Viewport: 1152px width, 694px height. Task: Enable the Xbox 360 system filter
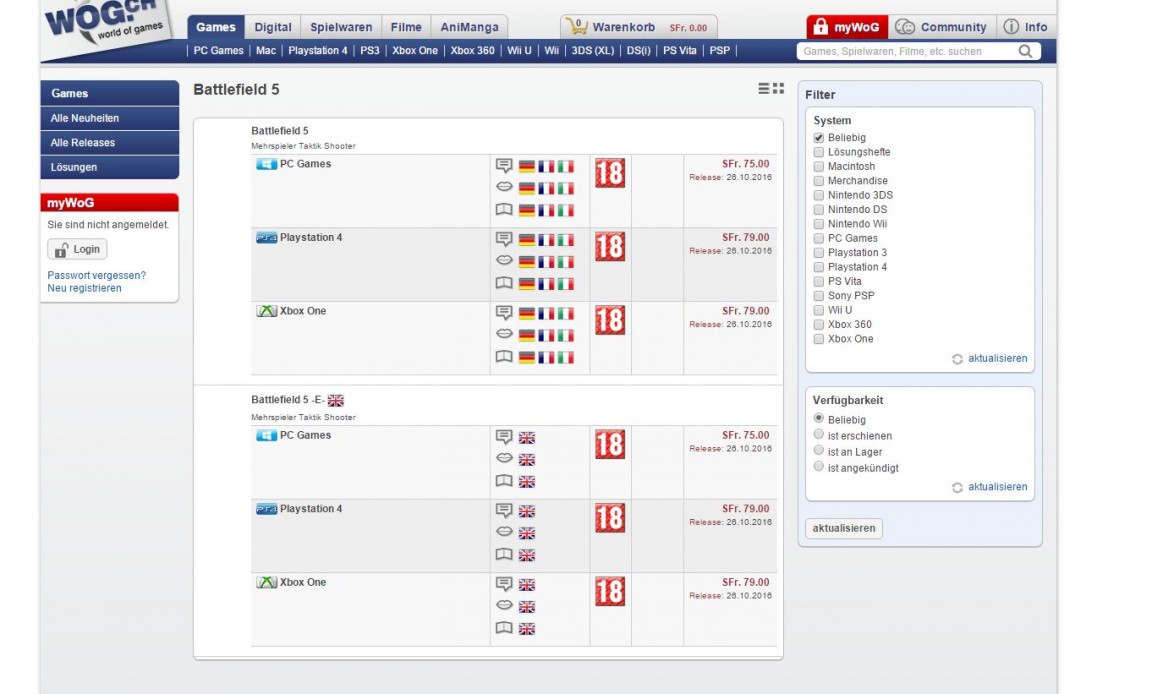coord(818,324)
